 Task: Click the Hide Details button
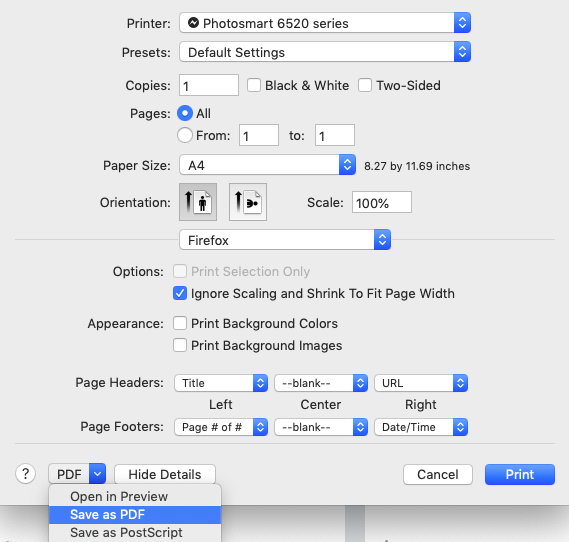[x=165, y=475]
